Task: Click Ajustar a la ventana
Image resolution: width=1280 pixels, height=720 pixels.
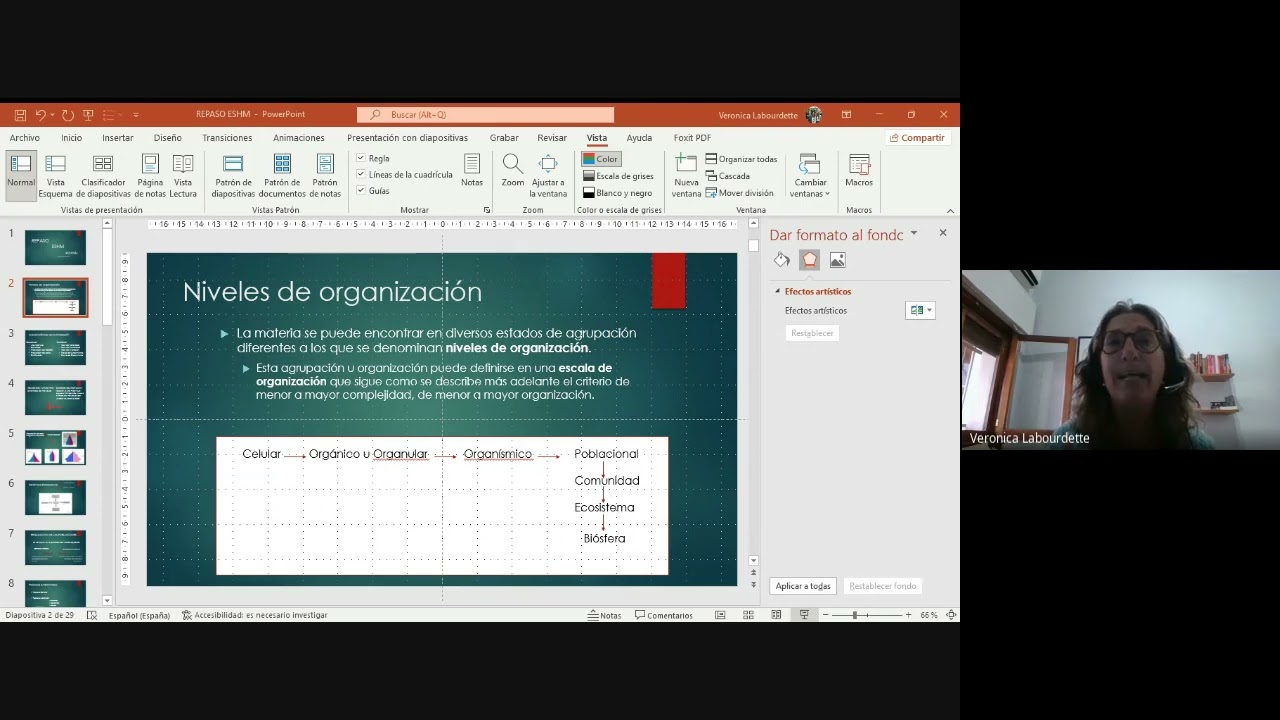Action: 548,176
